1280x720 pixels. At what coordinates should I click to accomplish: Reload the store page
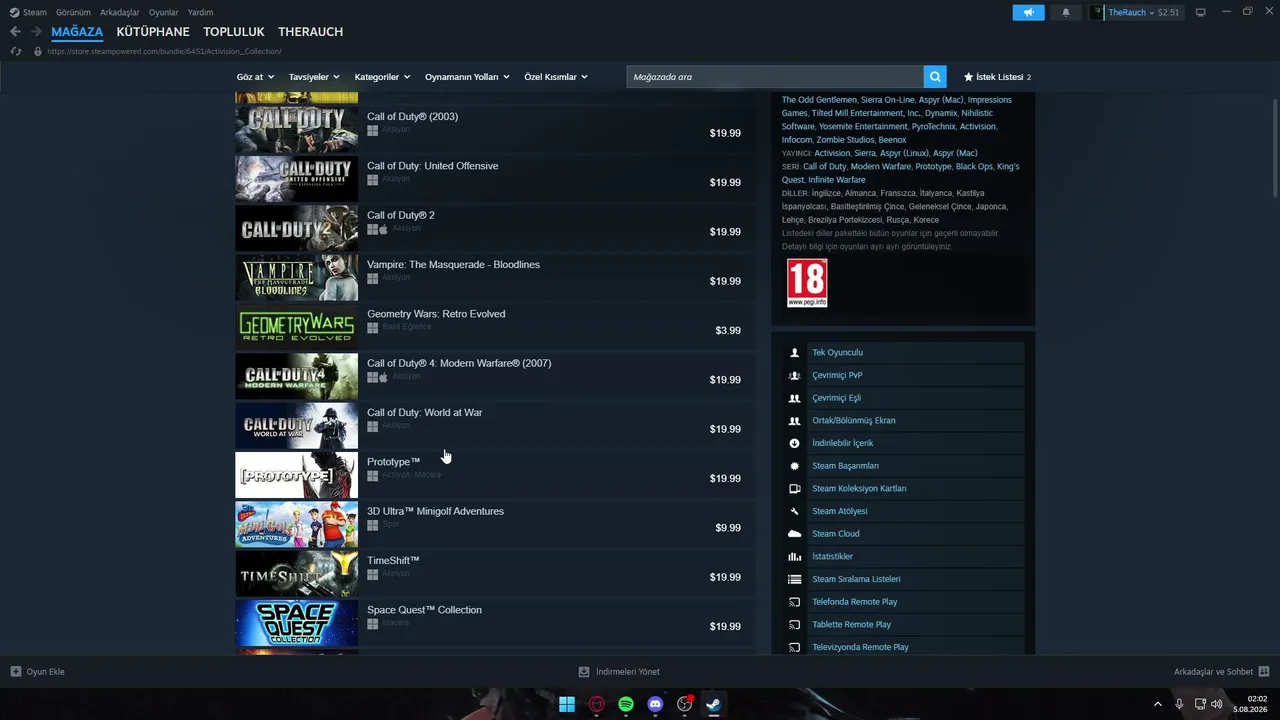[16, 51]
